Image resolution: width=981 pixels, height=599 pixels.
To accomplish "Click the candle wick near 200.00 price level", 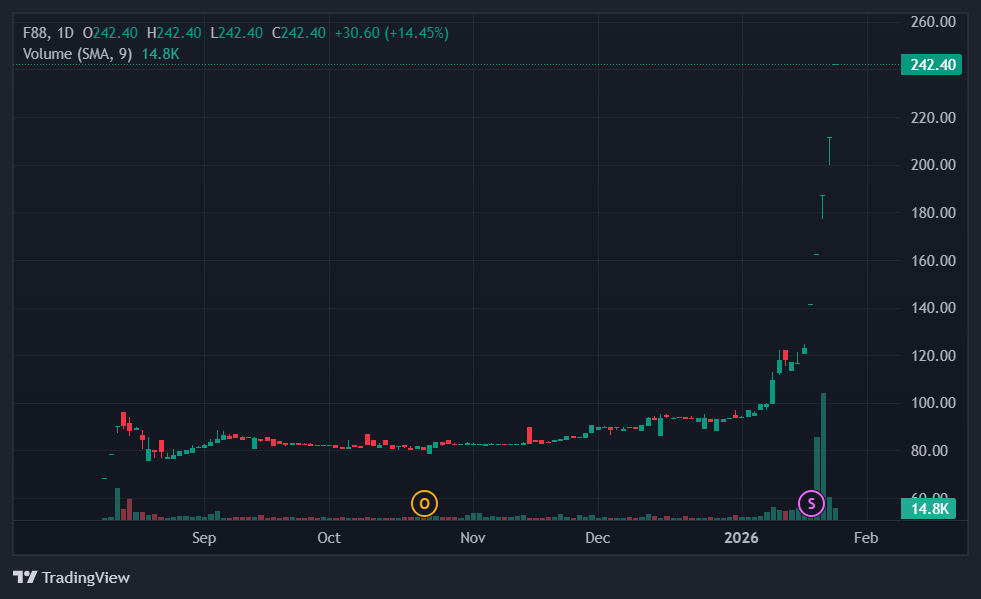I will pos(829,152).
